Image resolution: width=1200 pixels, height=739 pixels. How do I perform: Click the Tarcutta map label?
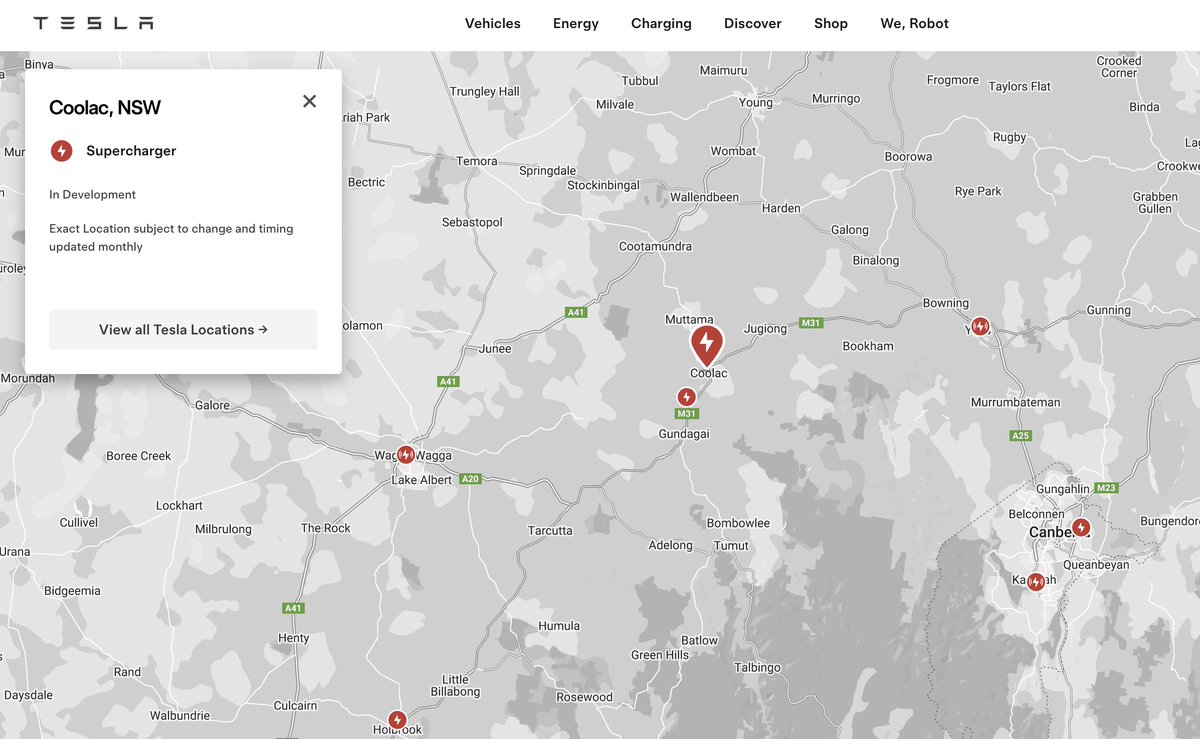coord(550,530)
